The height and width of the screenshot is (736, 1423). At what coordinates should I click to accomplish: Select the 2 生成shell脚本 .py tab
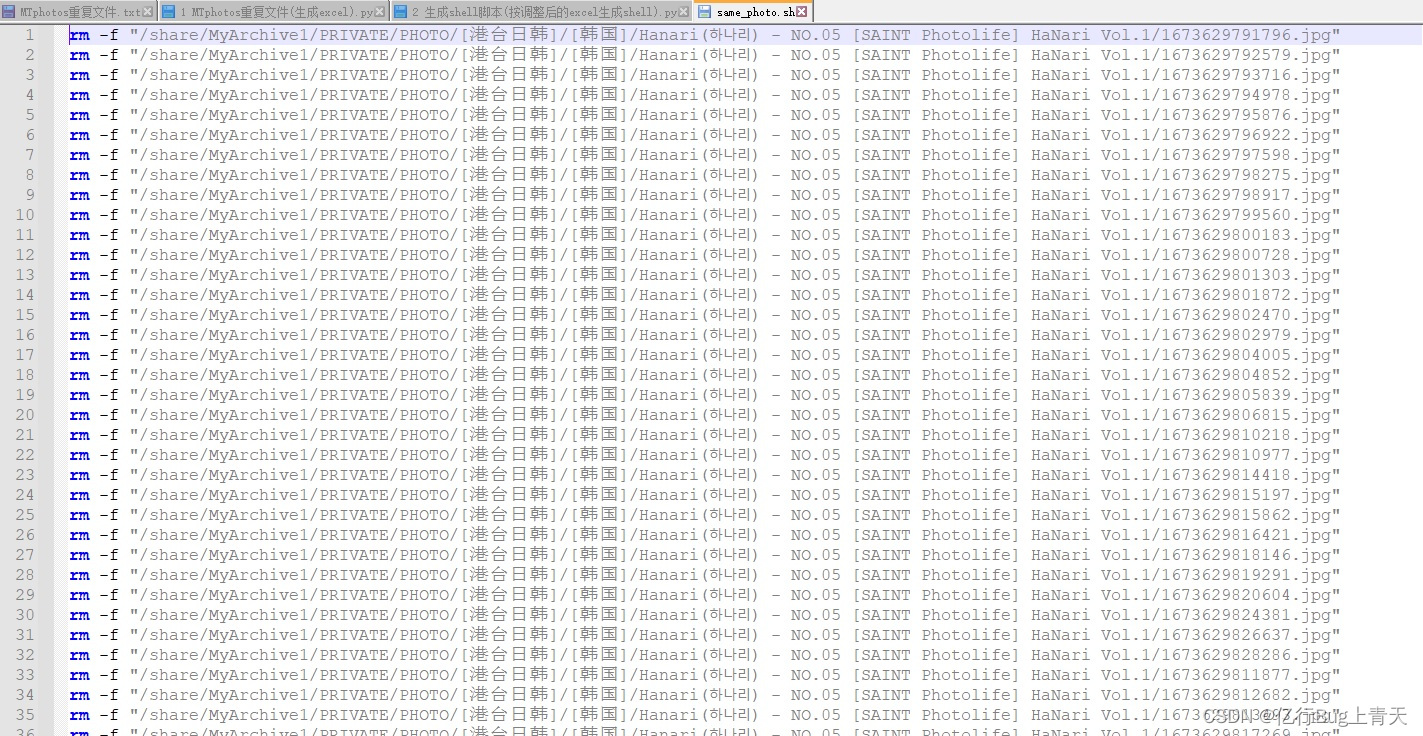coord(544,12)
